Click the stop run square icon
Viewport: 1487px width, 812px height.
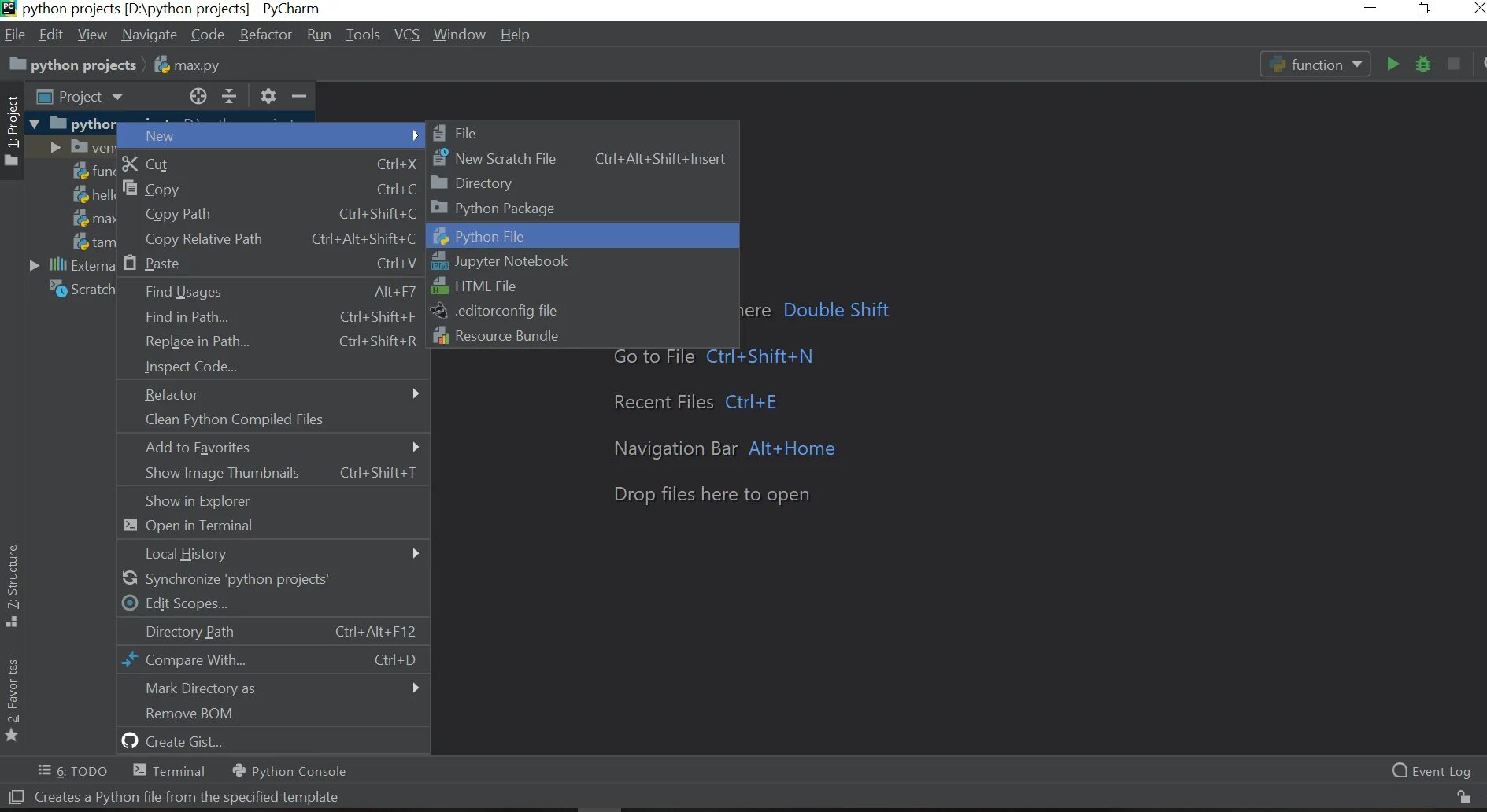1454,65
